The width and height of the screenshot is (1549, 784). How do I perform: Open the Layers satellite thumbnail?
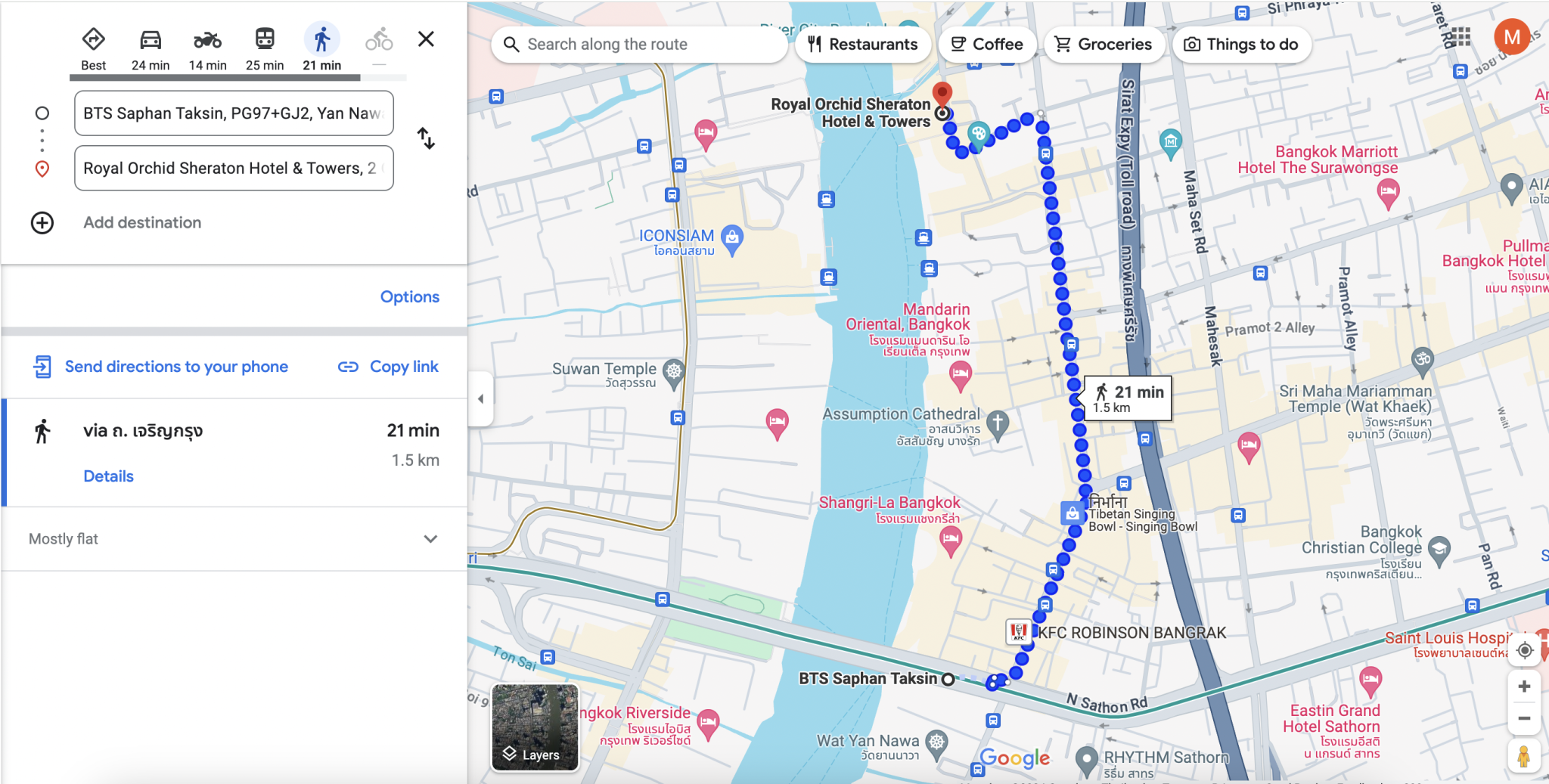pos(535,727)
